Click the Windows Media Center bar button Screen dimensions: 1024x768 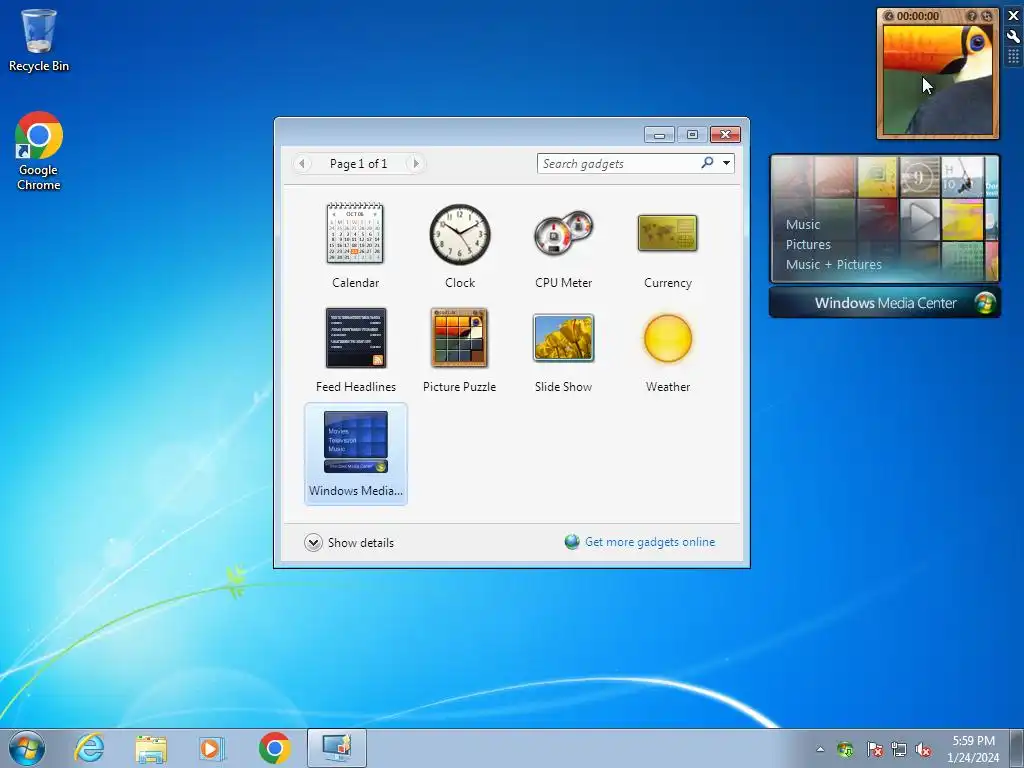pyautogui.click(x=885, y=303)
